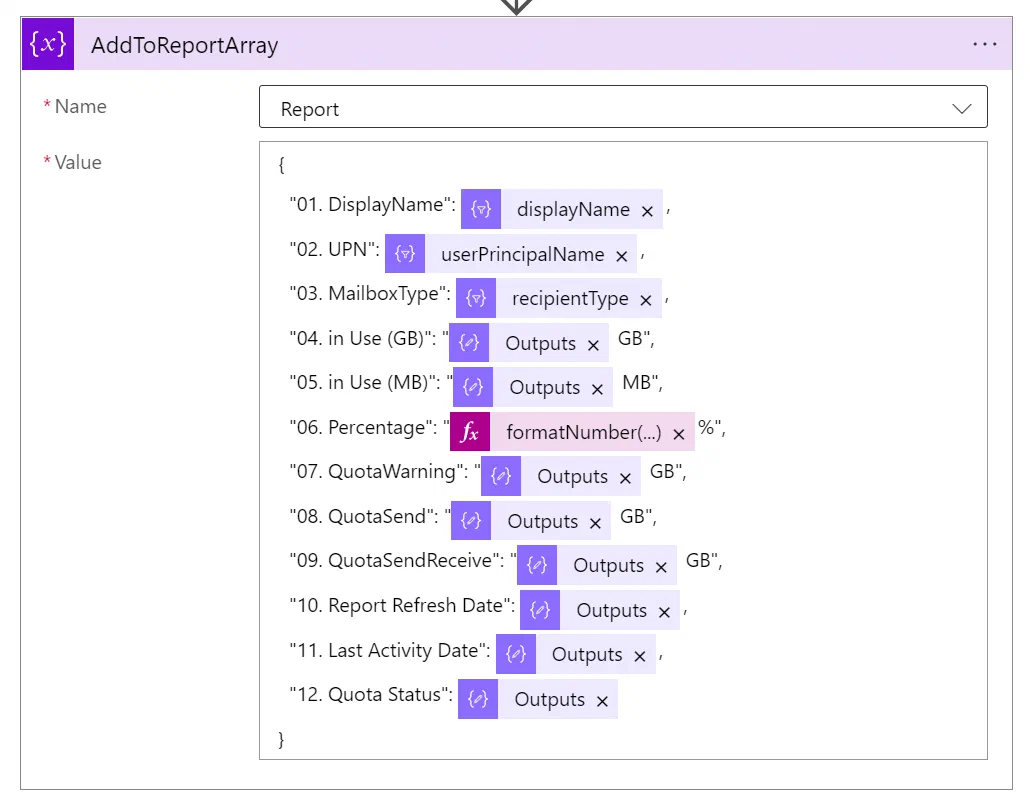Remove the userPrincipalName token
1030x806 pixels.
(x=621, y=256)
